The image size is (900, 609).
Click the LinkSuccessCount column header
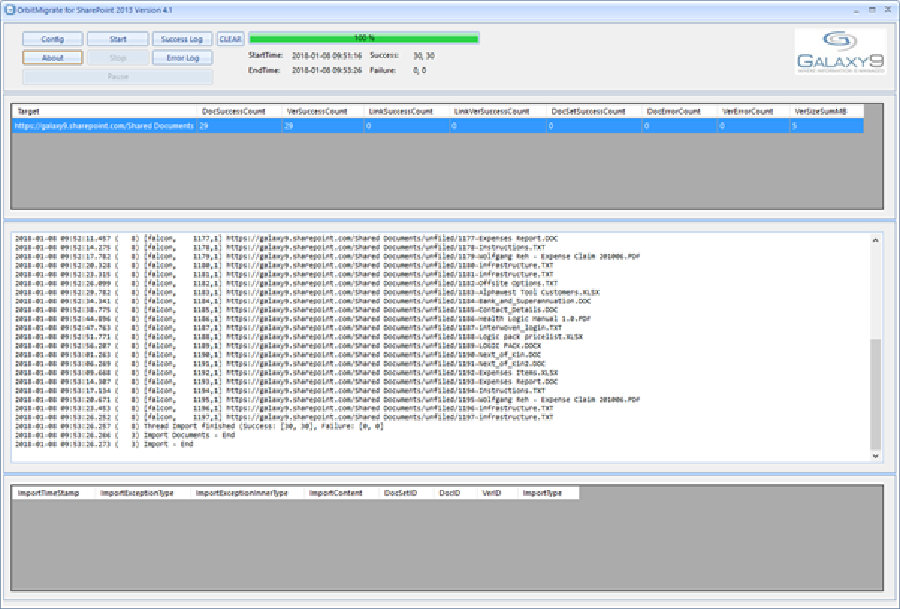coord(407,111)
